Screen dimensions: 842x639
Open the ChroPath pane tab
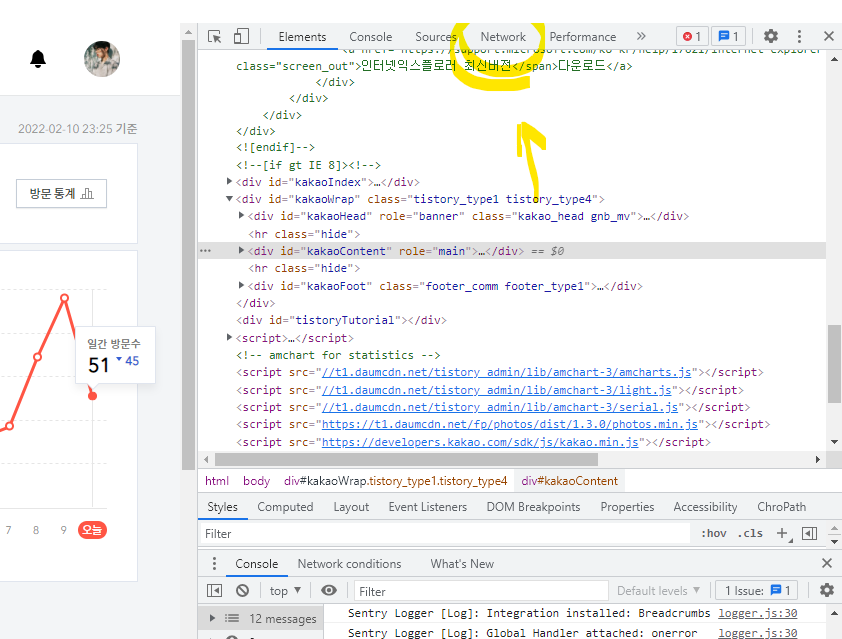781,507
